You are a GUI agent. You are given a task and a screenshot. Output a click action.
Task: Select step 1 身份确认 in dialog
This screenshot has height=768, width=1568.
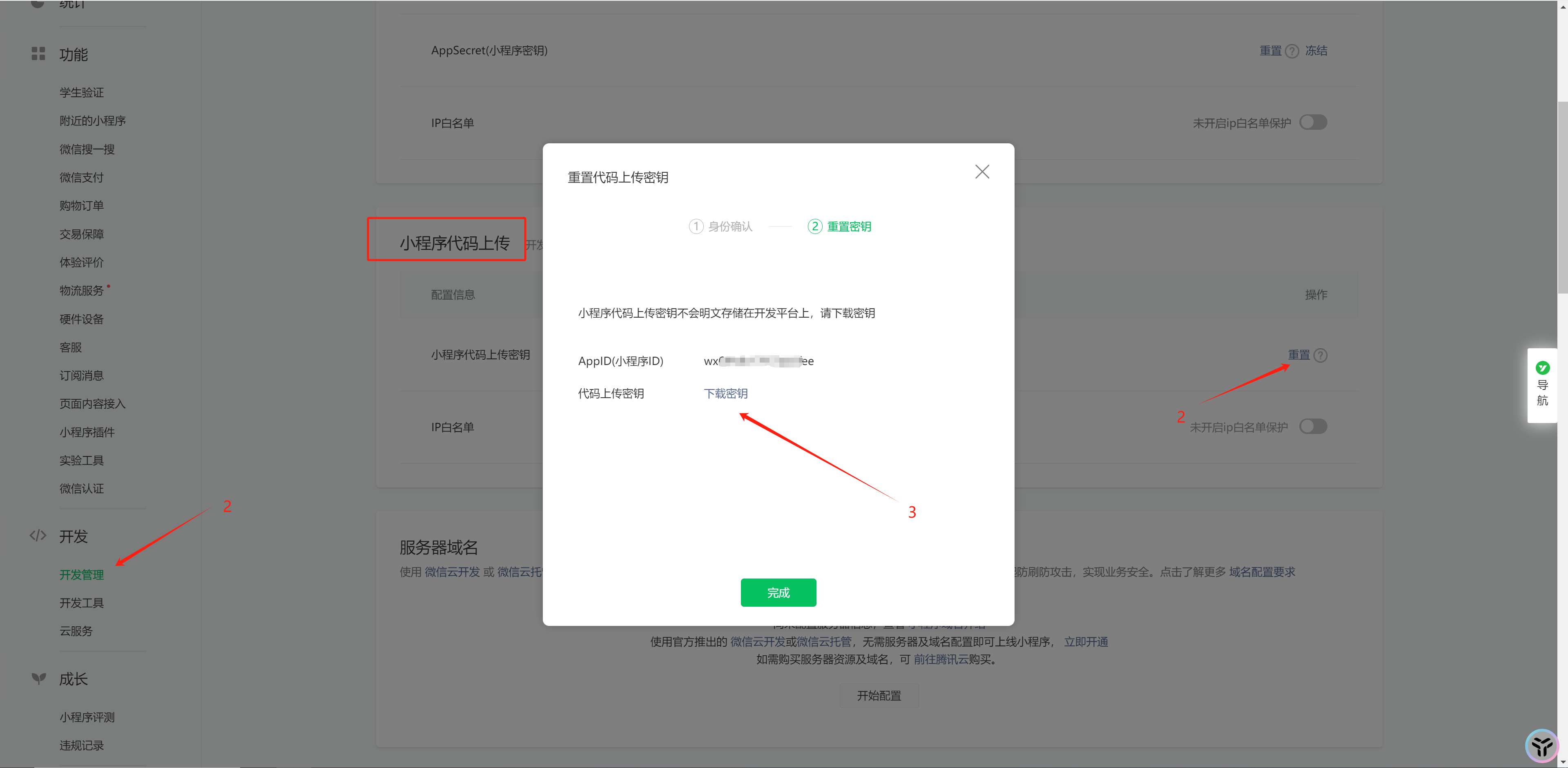pos(721,226)
